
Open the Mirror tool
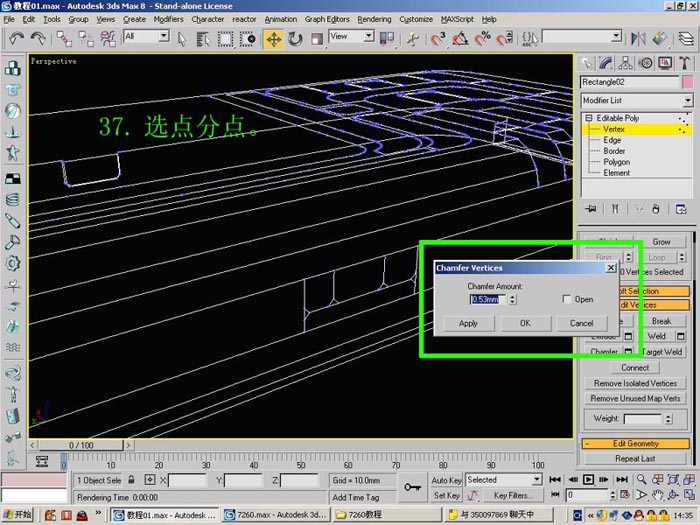(638, 39)
